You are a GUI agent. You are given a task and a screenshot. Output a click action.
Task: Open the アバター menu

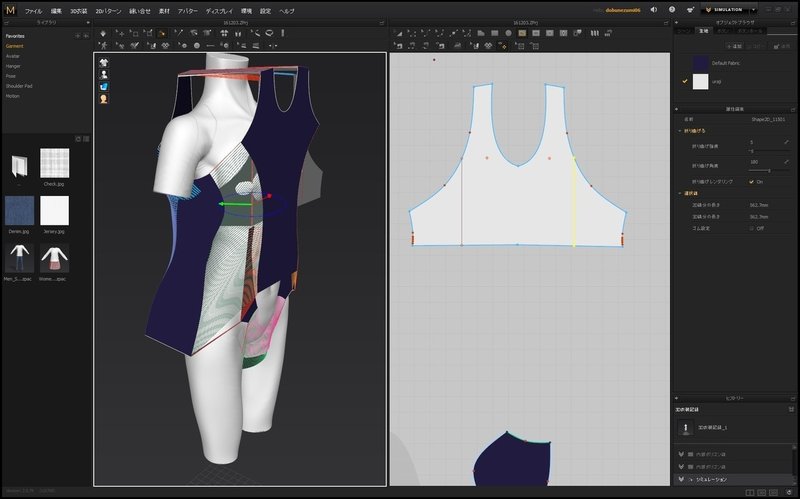(188, 11)
